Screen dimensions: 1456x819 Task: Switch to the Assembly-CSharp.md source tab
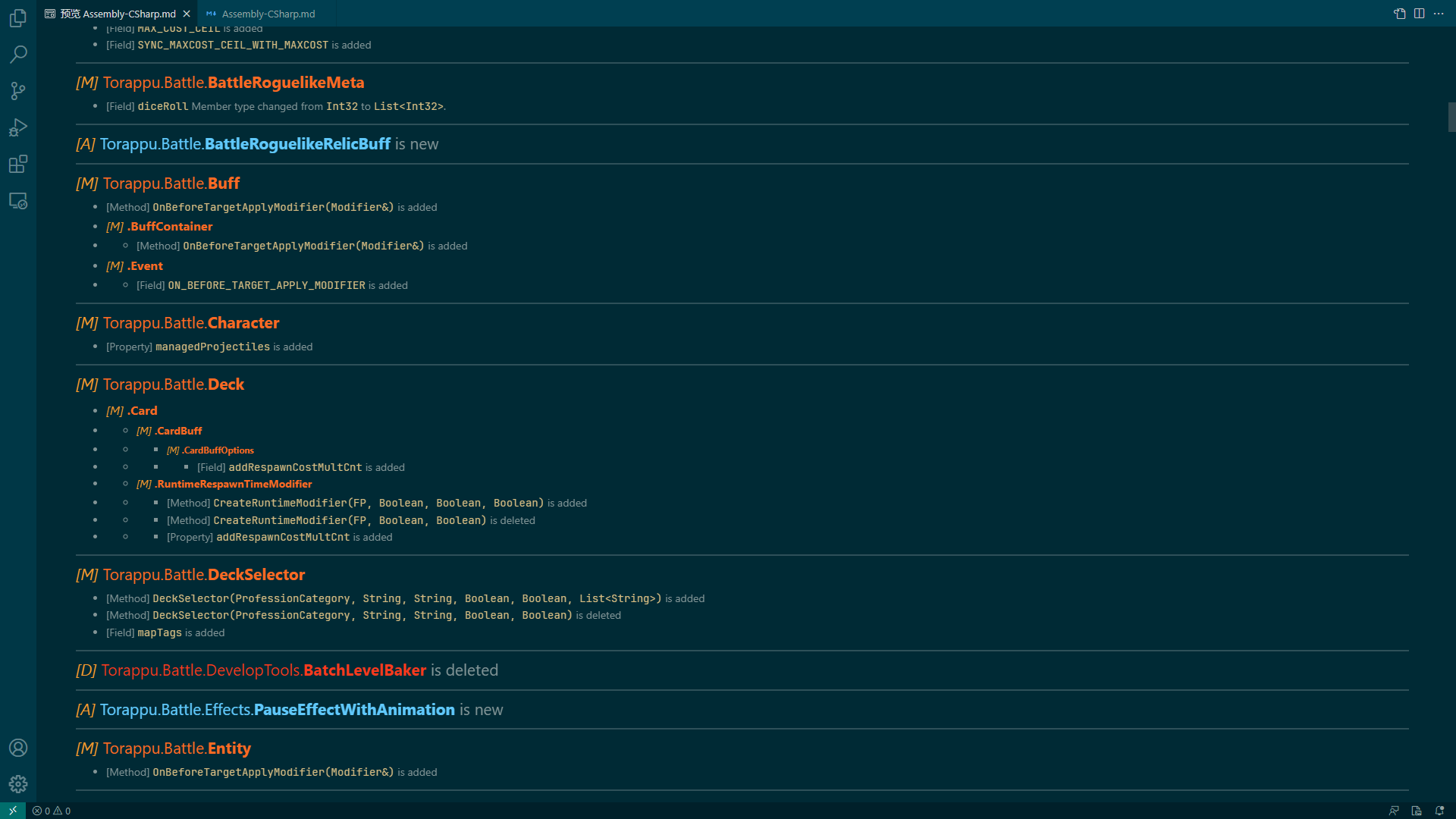point(268,14)
